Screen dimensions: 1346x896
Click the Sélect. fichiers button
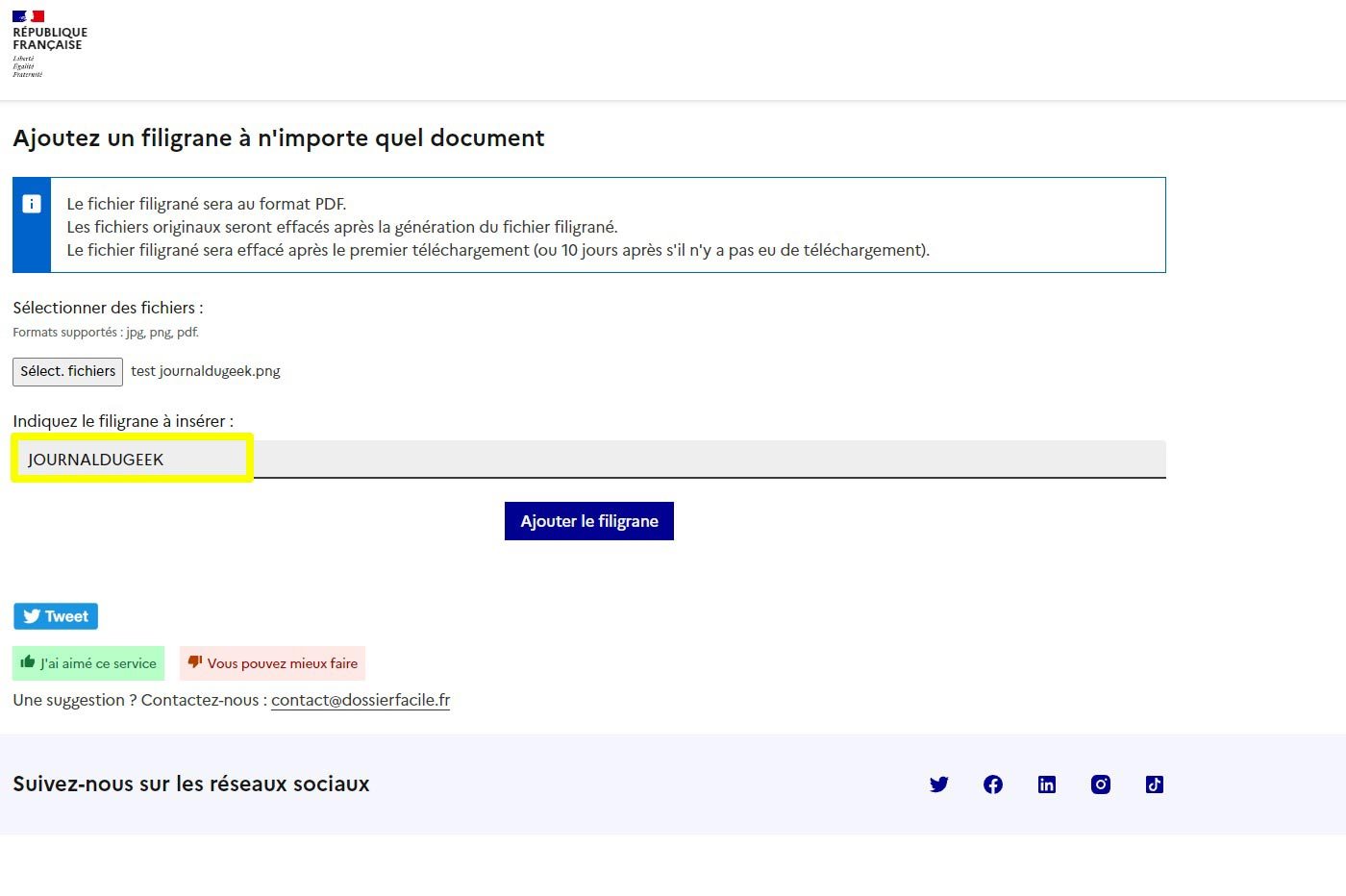[67, 371]
